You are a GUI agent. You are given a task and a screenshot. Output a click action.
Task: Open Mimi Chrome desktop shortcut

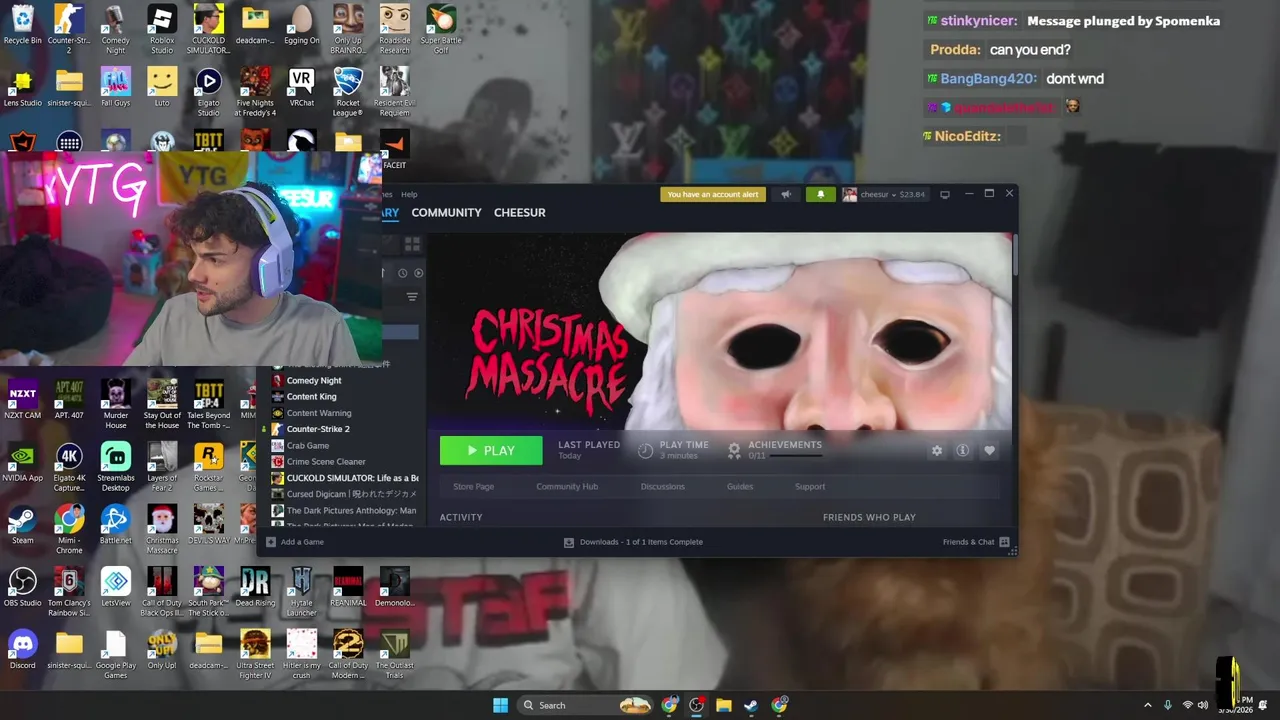coord(69,530)
